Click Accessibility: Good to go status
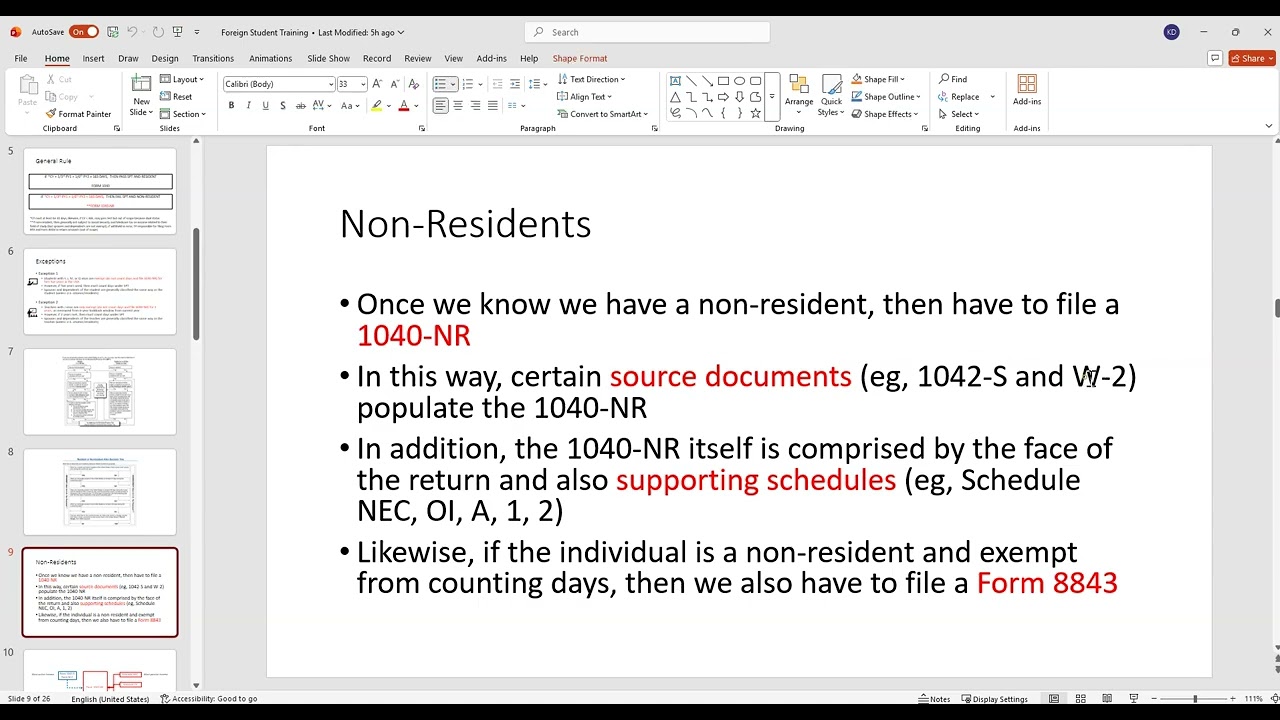1280x720 pixels. (x=209, y=699)
